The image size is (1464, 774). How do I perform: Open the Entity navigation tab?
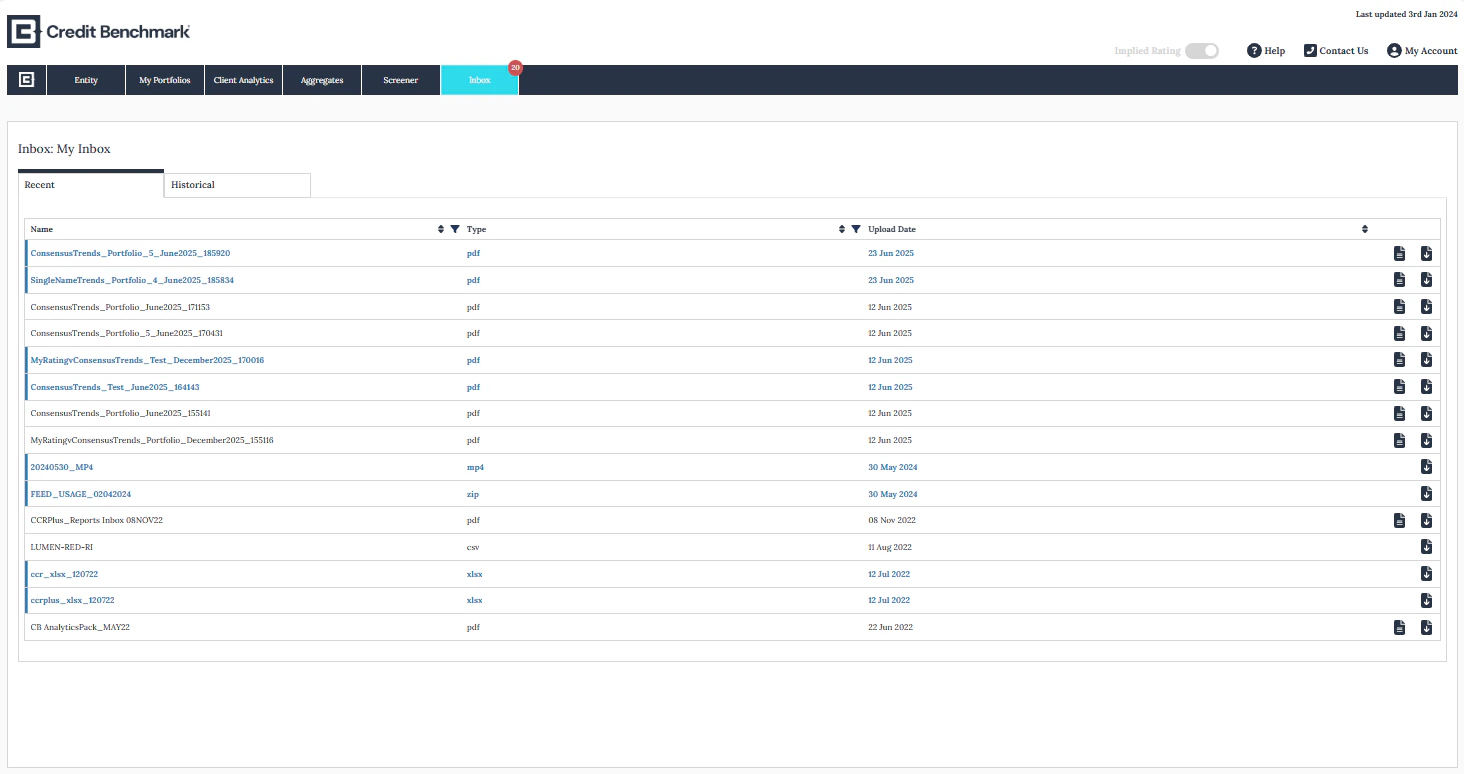[x=86, y=80]
